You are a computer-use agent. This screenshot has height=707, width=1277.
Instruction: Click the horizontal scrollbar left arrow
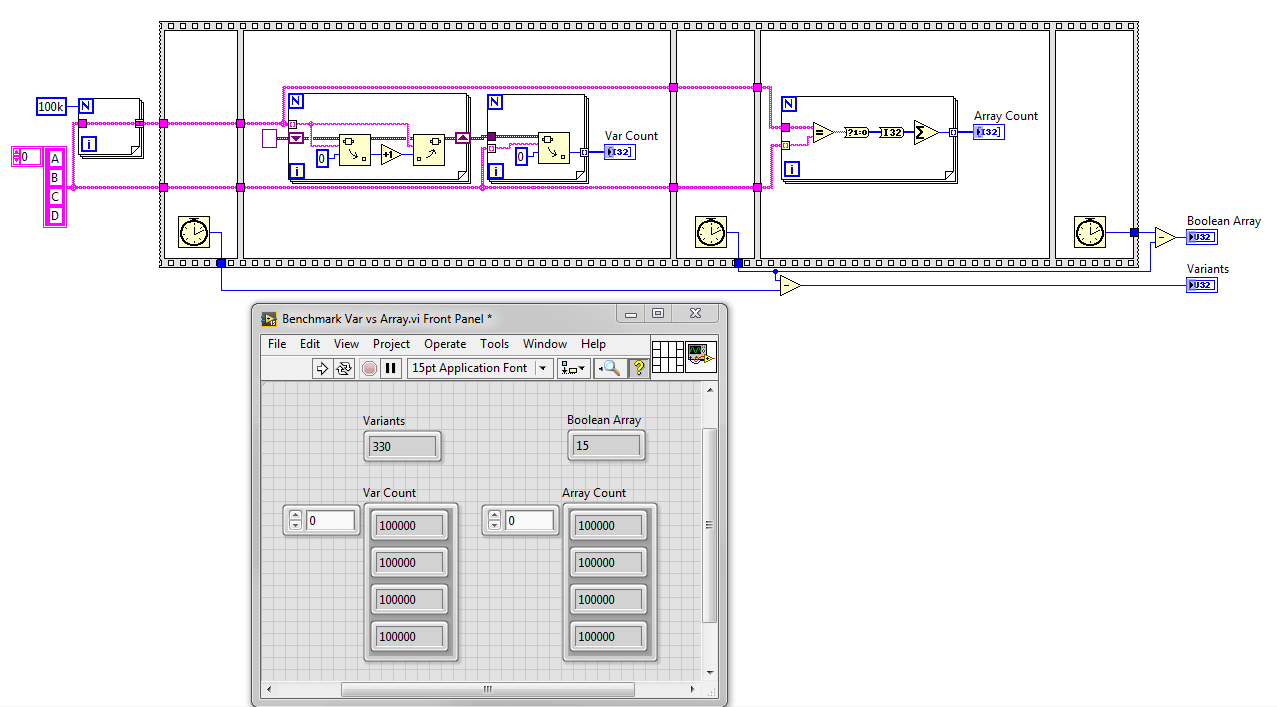coord(268,689)
